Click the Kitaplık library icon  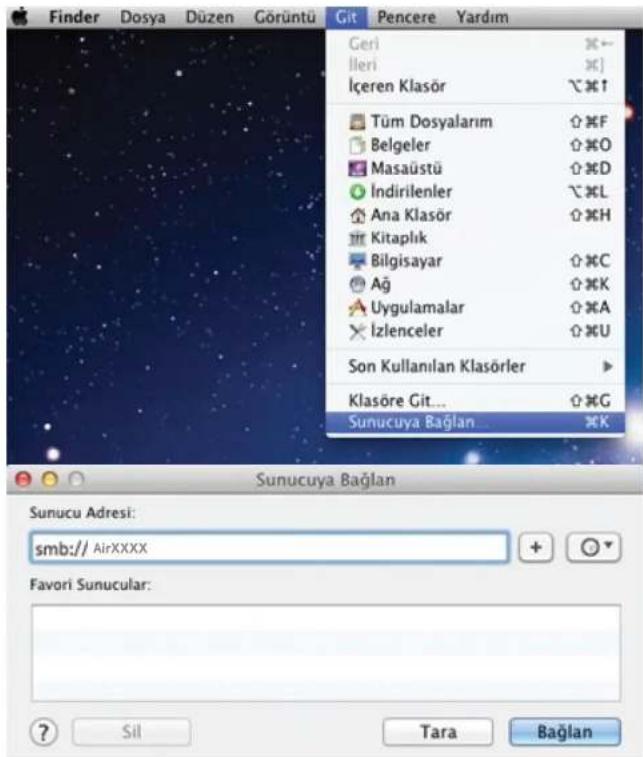click(357, 238)
